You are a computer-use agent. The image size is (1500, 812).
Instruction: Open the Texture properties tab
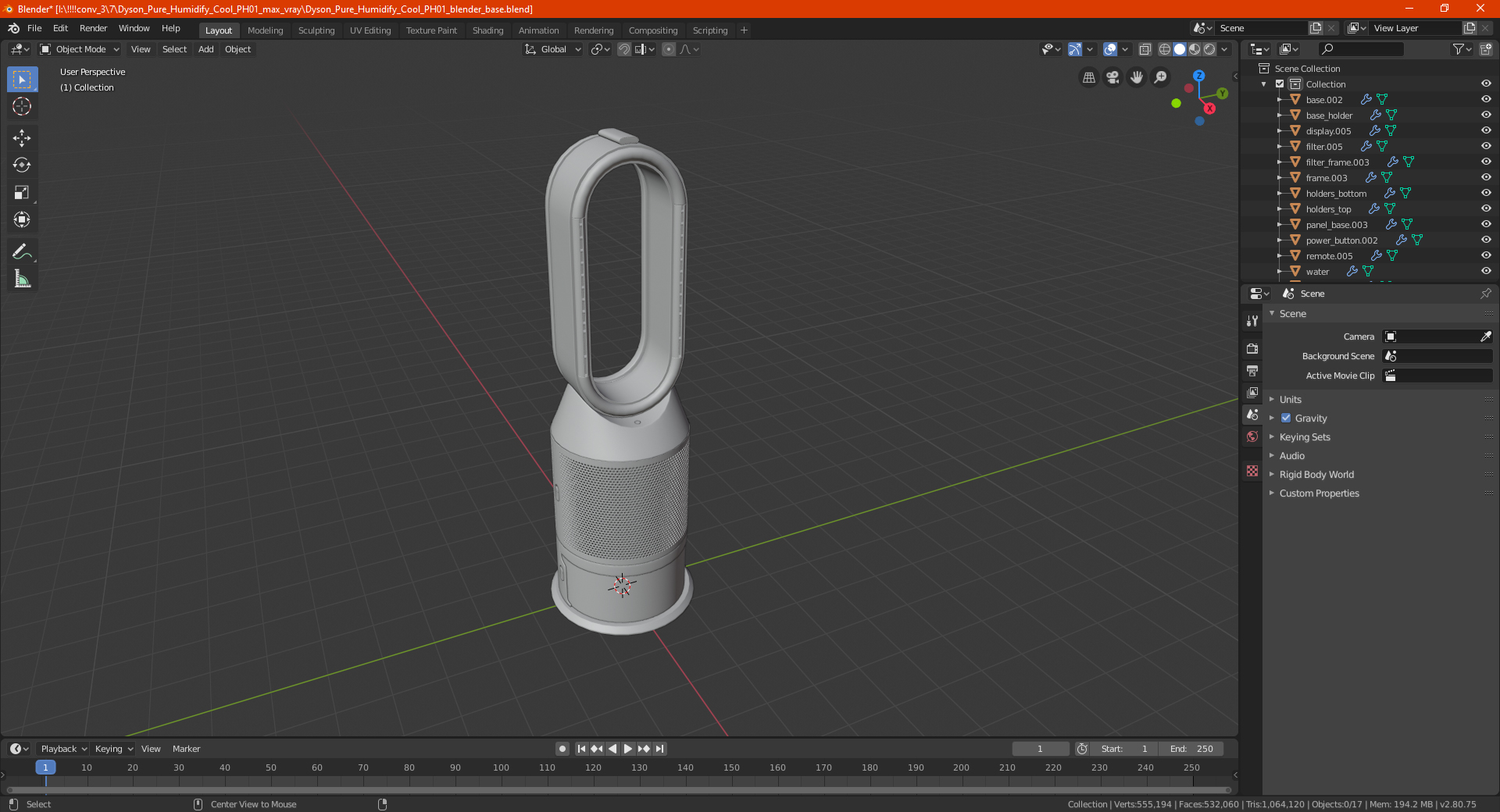click(x=1252, y=471)
